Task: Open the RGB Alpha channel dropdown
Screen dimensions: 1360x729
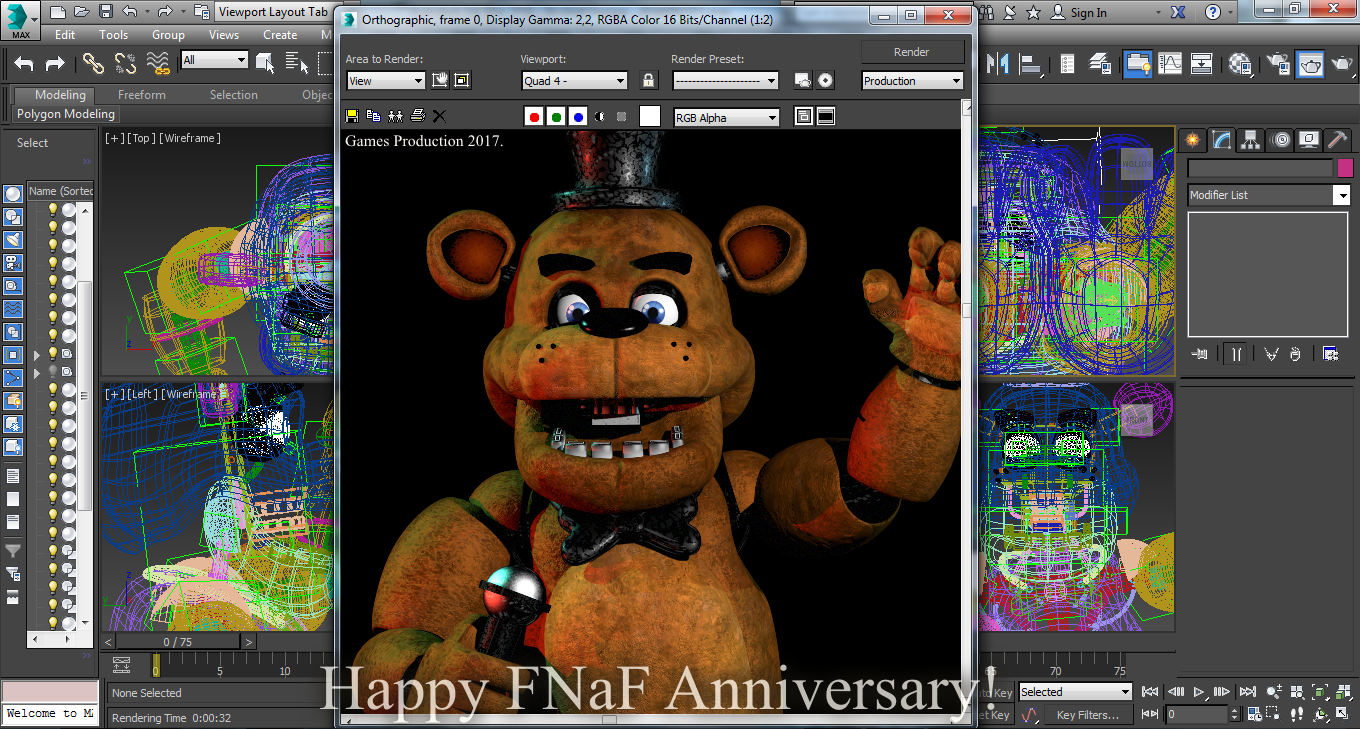Action: click(727, 117)
